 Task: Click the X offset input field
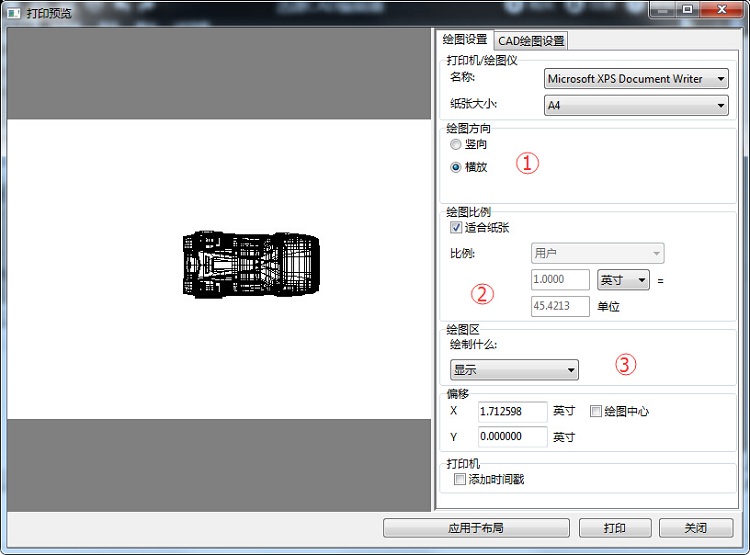click(513, 411)
